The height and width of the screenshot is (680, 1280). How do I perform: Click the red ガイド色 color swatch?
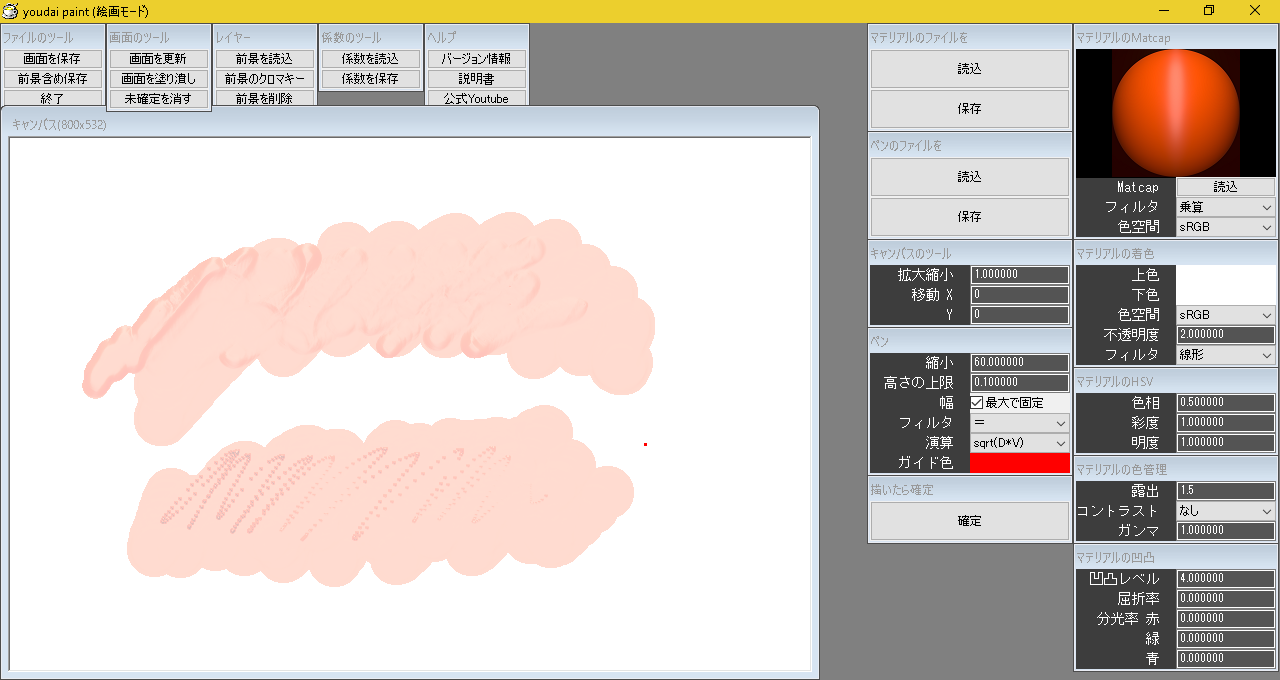point(1019,463)
